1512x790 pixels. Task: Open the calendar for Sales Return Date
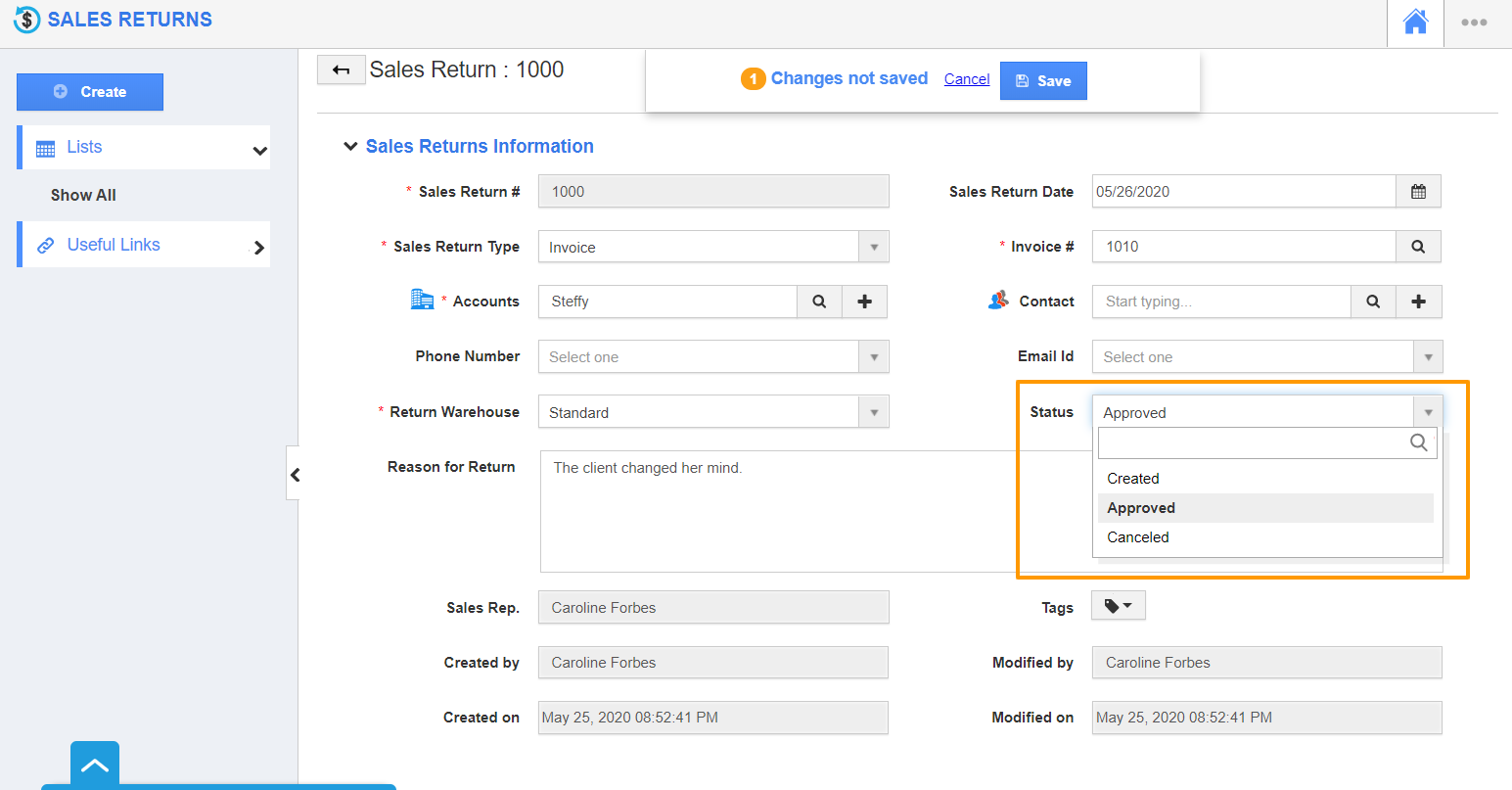[1418, 191]
